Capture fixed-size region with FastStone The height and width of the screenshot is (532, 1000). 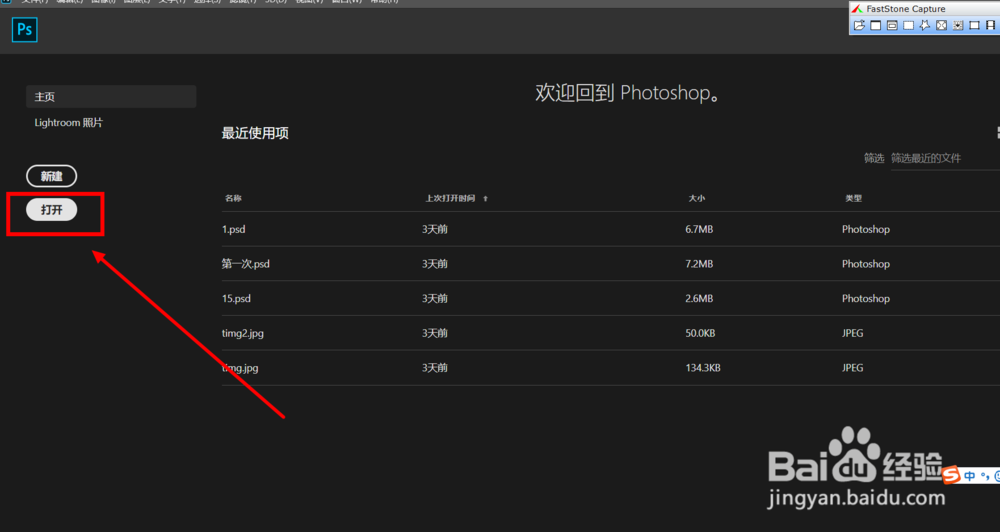[974, 26]
